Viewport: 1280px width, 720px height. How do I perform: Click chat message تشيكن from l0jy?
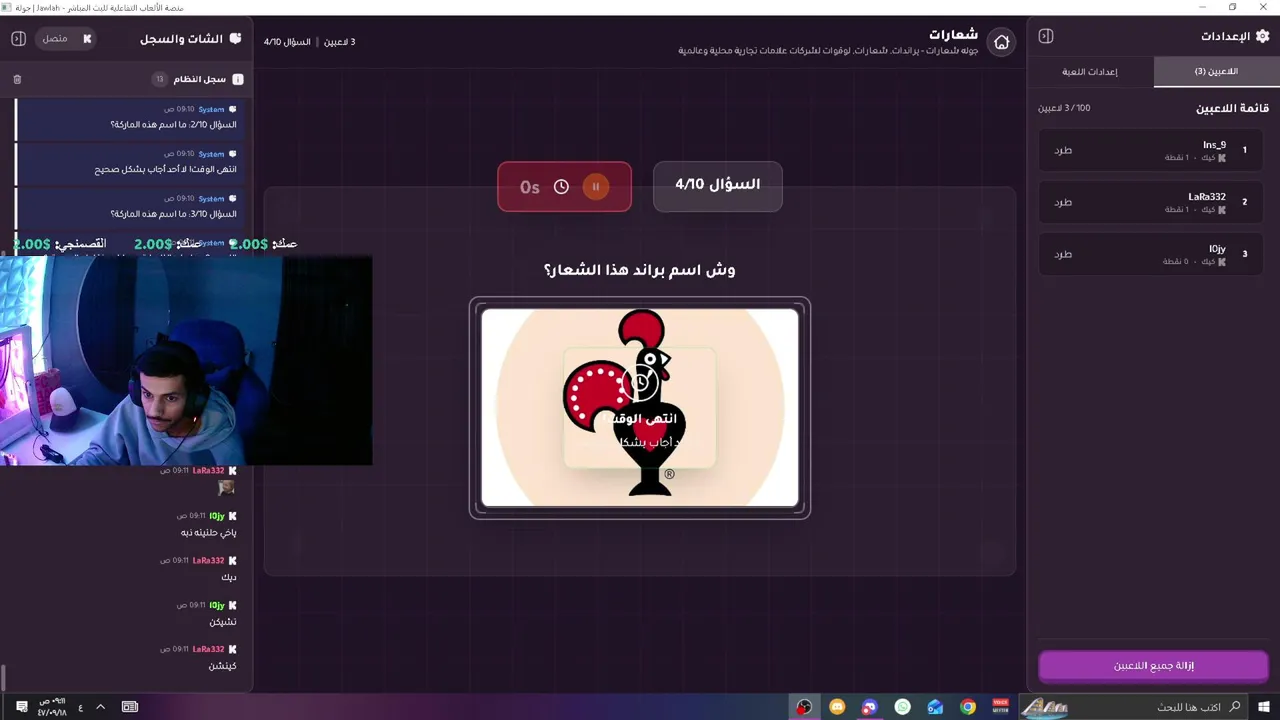(223, 622)
